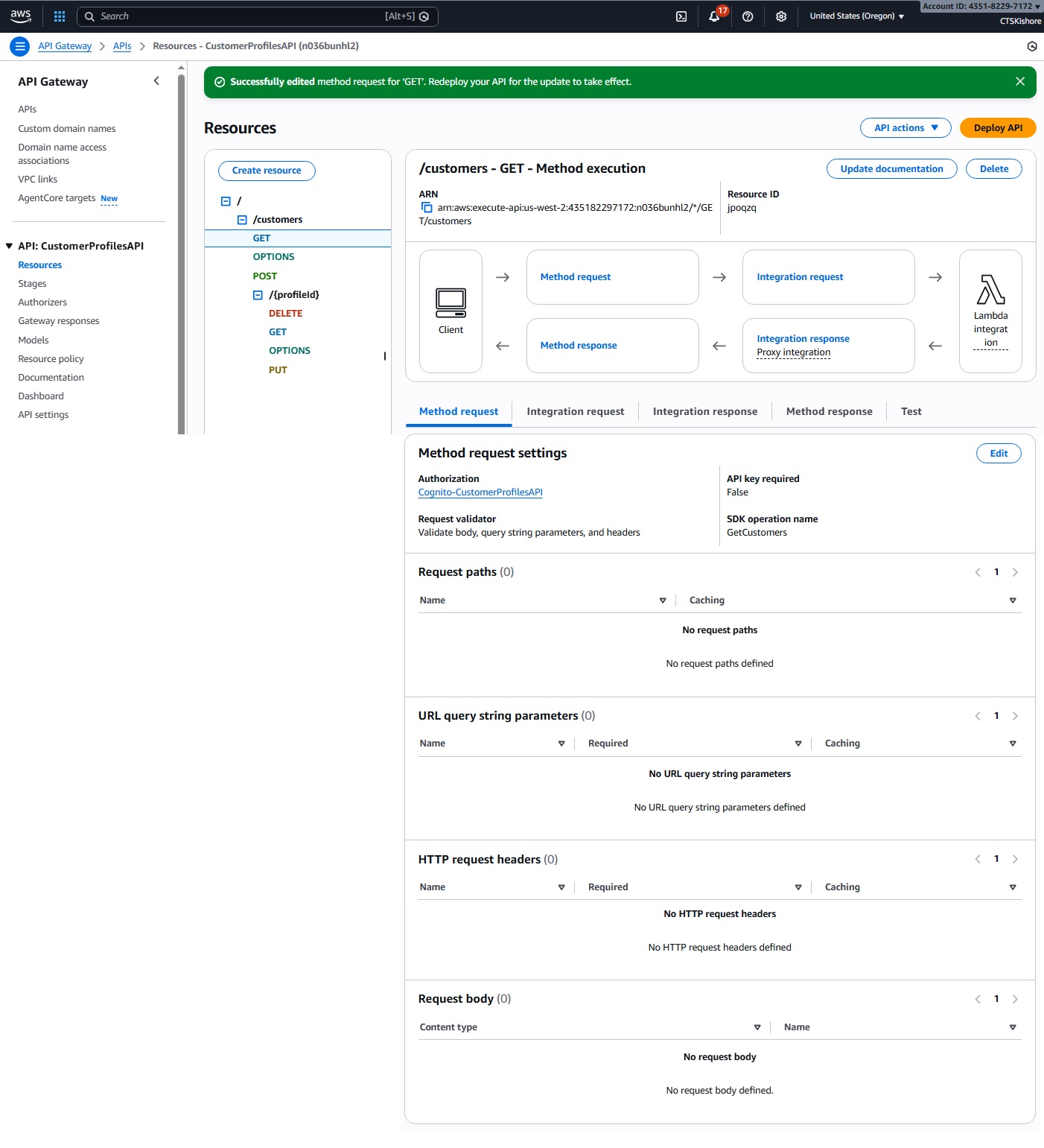1044x1148 pixels.
Task: Open the settings gear in top bar
Action: pos(780,16)
